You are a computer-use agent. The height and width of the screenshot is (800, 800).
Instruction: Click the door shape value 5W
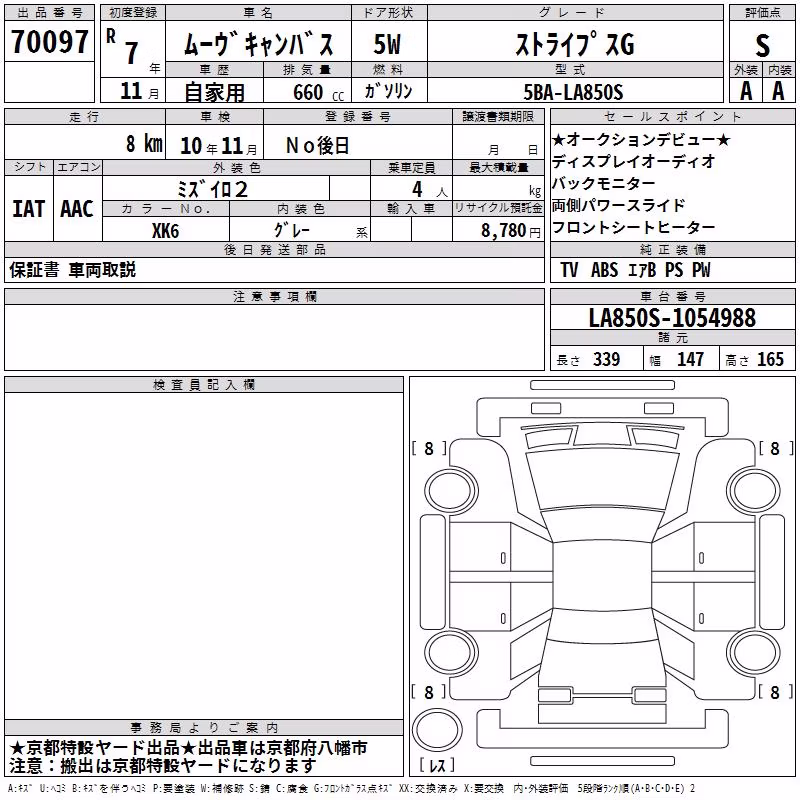pos(388,44)
